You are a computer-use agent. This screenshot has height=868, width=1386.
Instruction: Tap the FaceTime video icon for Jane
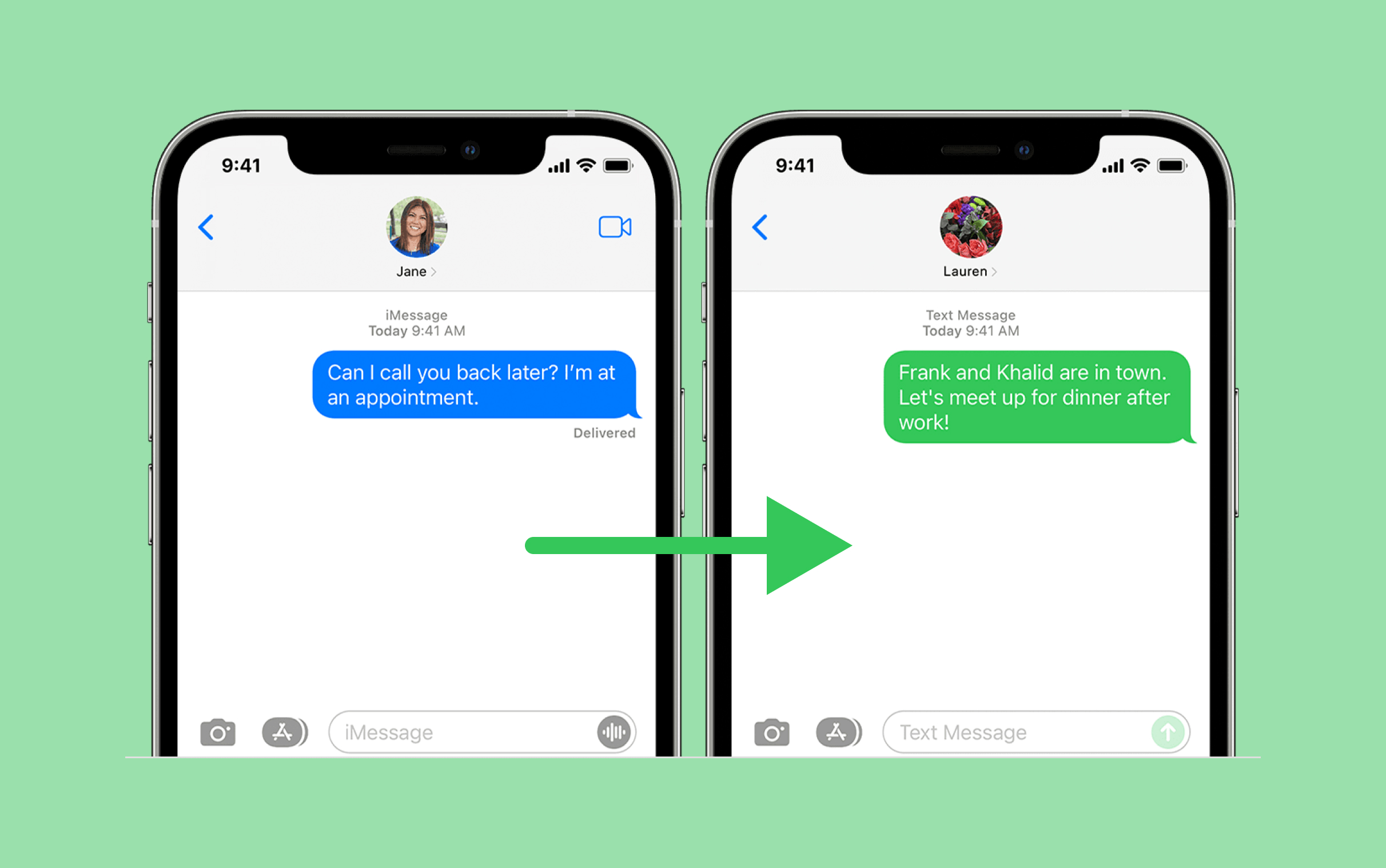[613, 227]
